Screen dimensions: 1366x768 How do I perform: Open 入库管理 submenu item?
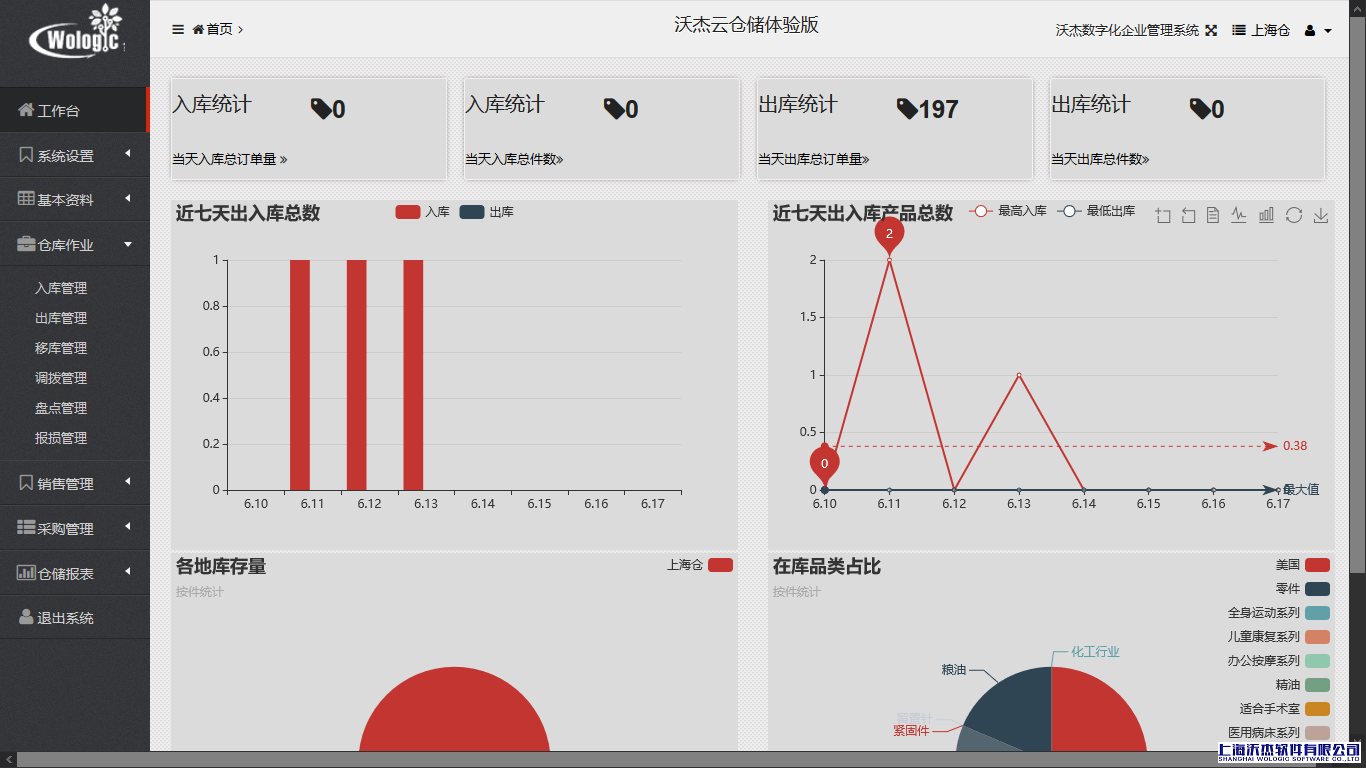(x=61, y=288)
